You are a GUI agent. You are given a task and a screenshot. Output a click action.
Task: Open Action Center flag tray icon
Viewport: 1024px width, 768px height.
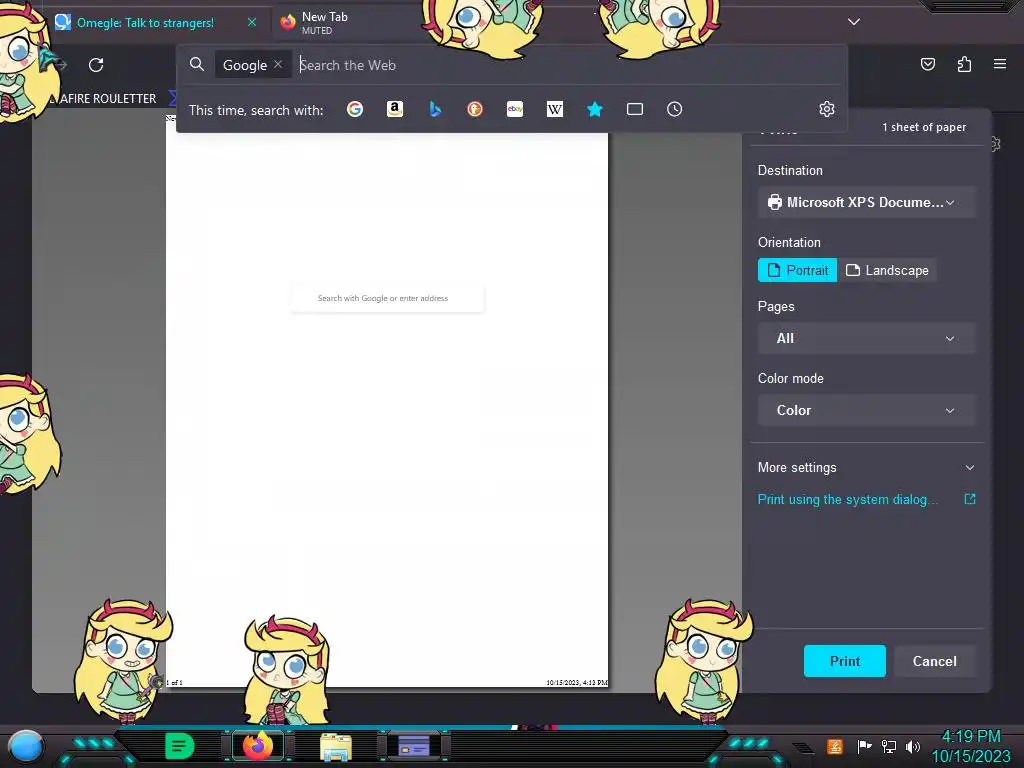(x=864, y=746)
